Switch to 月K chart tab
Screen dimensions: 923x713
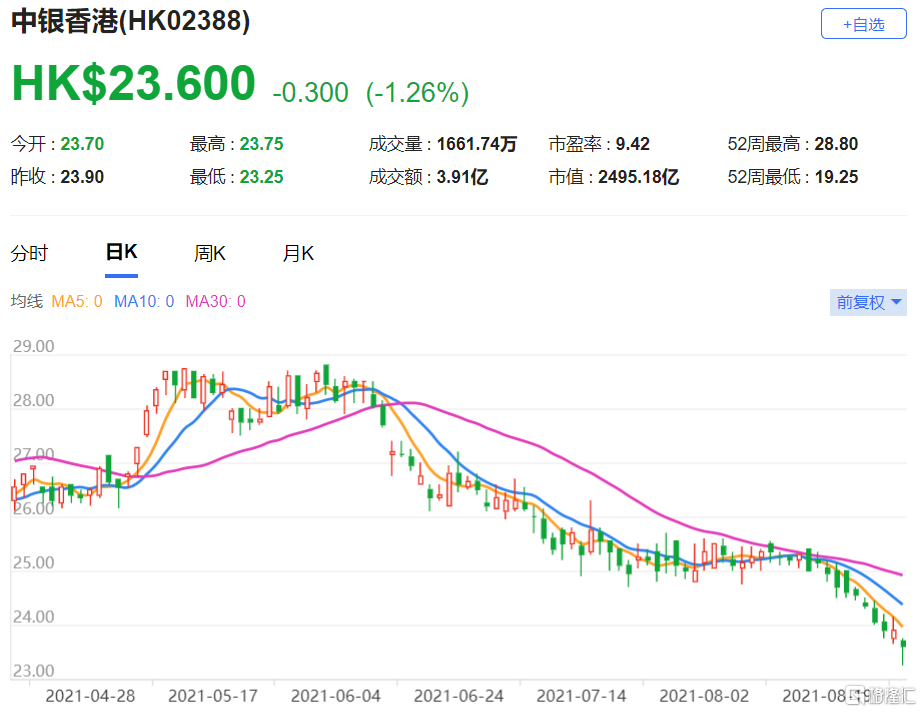click(298, 254)
